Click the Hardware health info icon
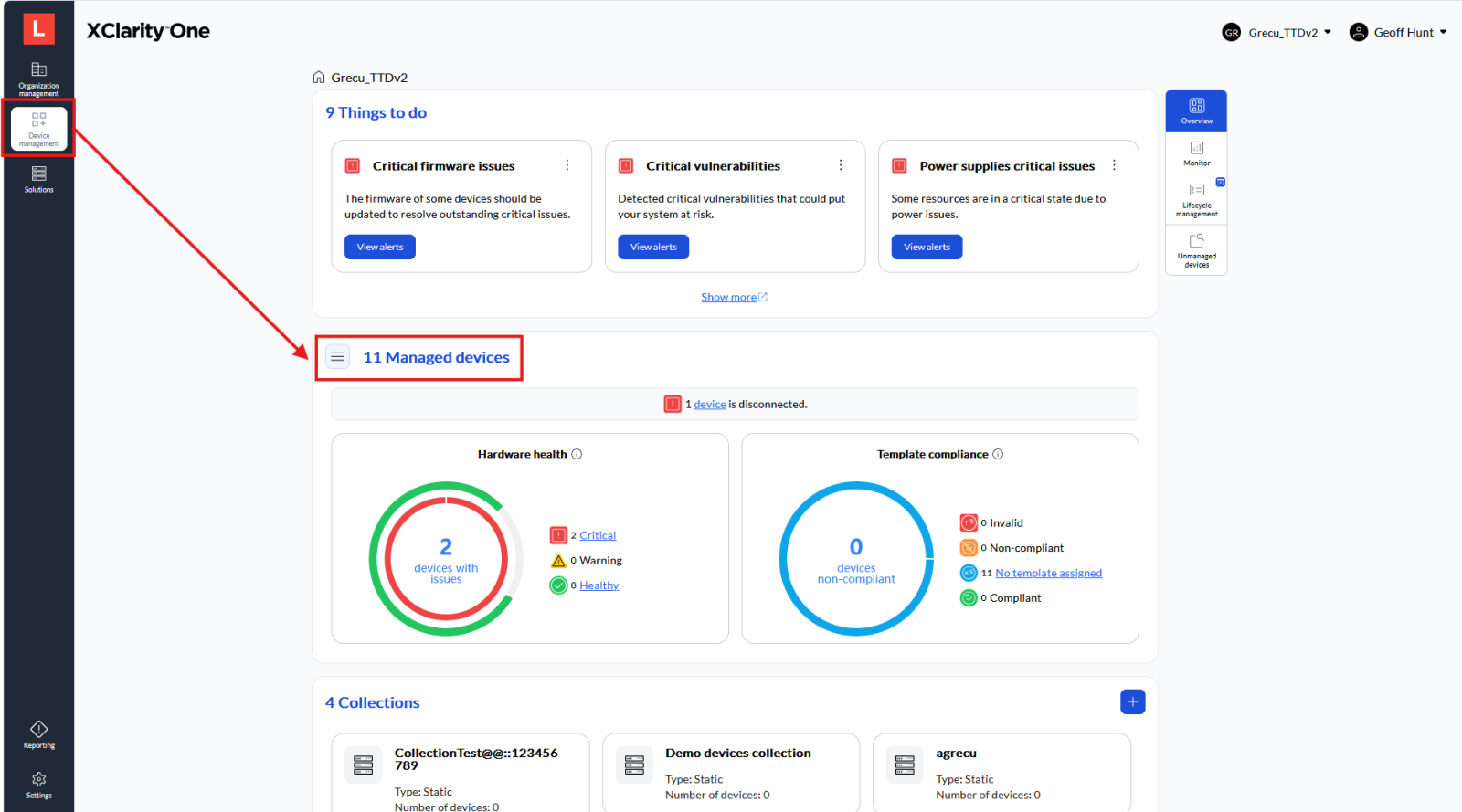Image resolution: width=1462 pixels, height=812 pixels. (x=577, y=454)
